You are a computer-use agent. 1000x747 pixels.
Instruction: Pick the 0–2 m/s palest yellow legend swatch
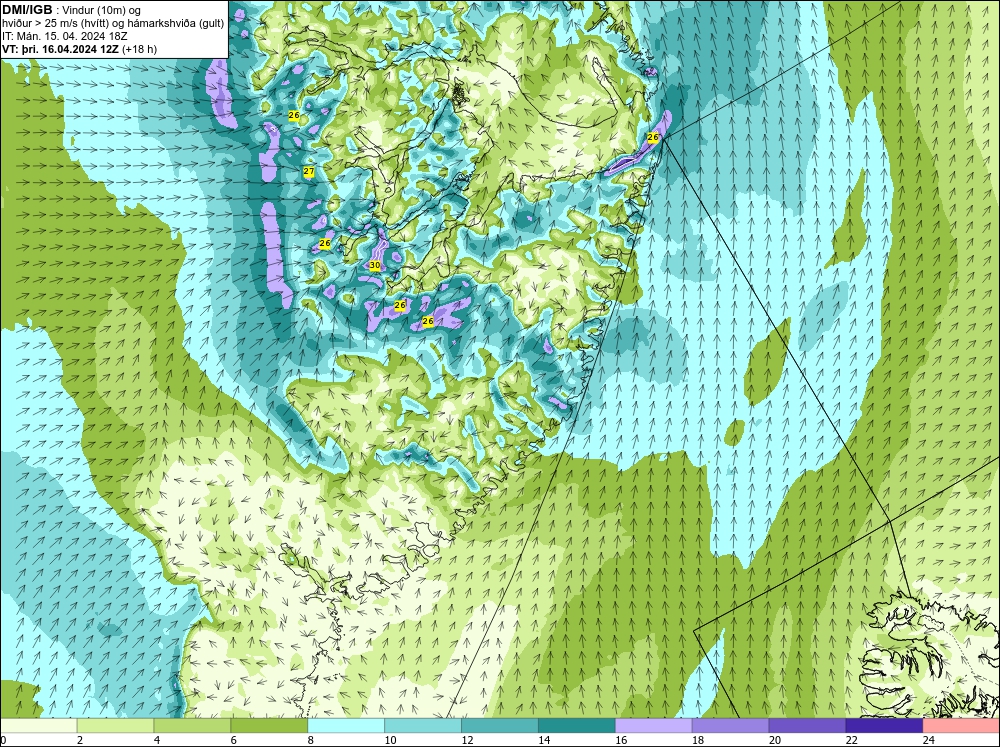(x=38, y=726)
